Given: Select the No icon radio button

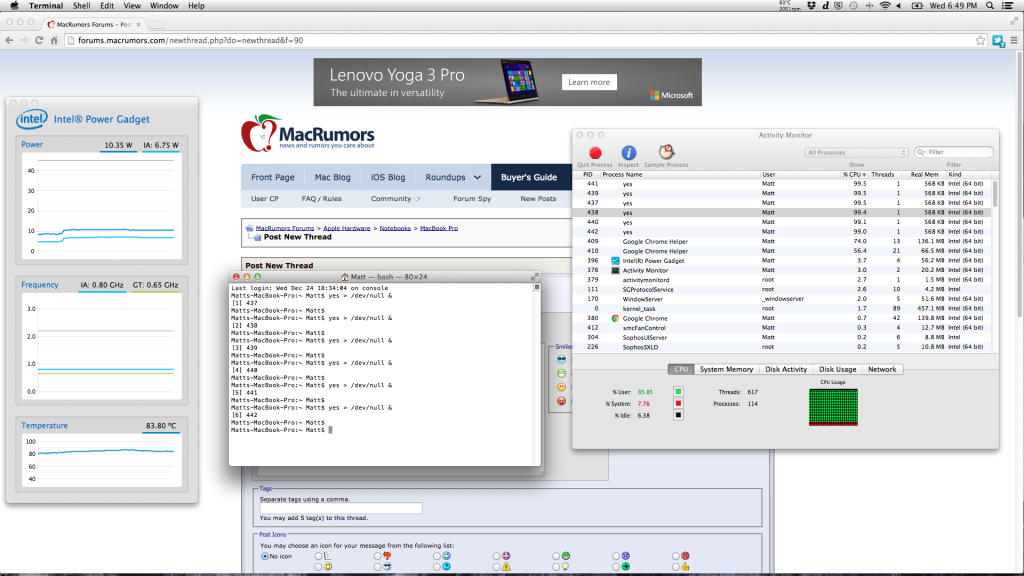Looking at the screenshot, I should click(264, 556).
